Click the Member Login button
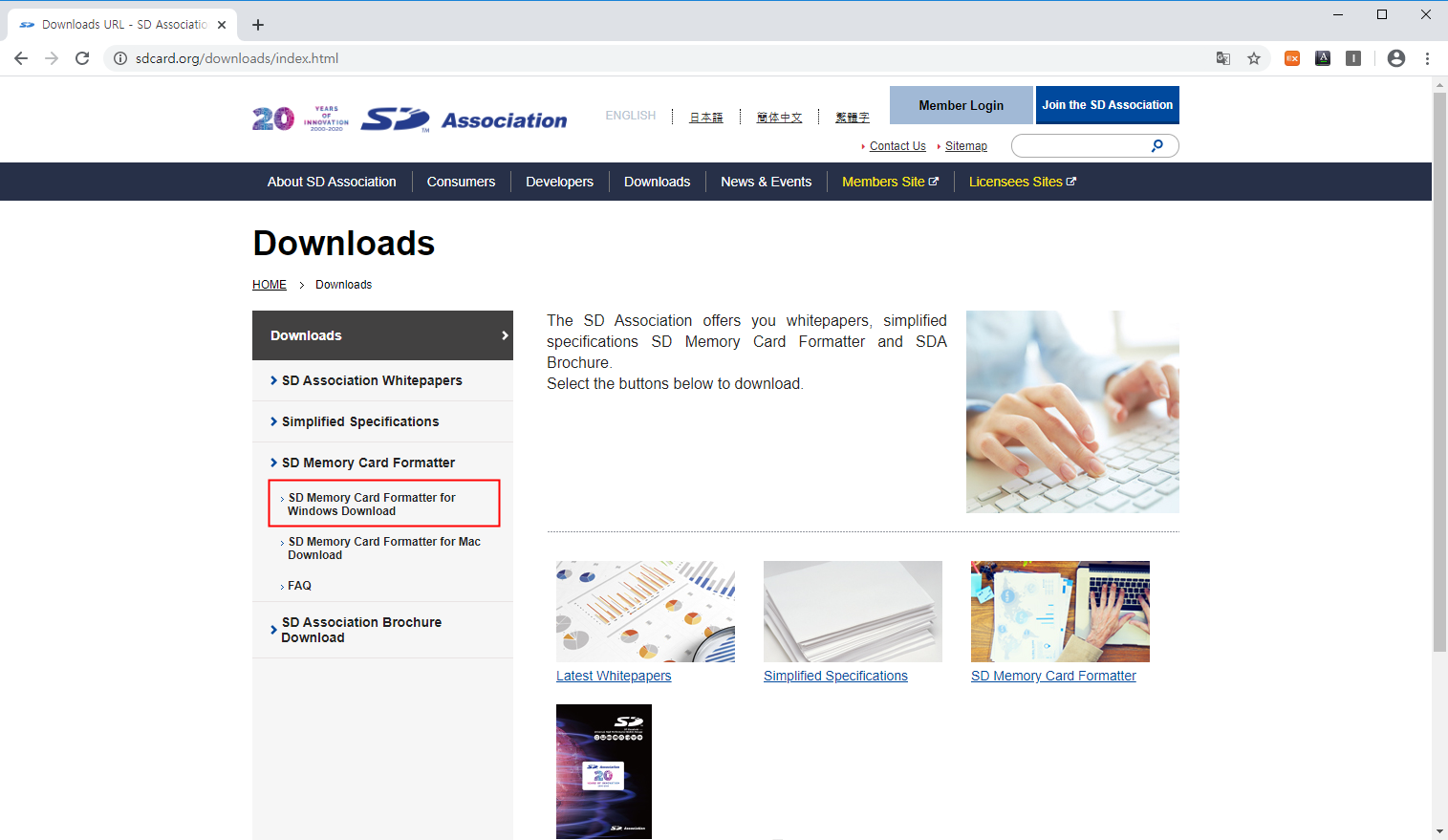This screenshot has width=1448, height=840. pos(961,105)
